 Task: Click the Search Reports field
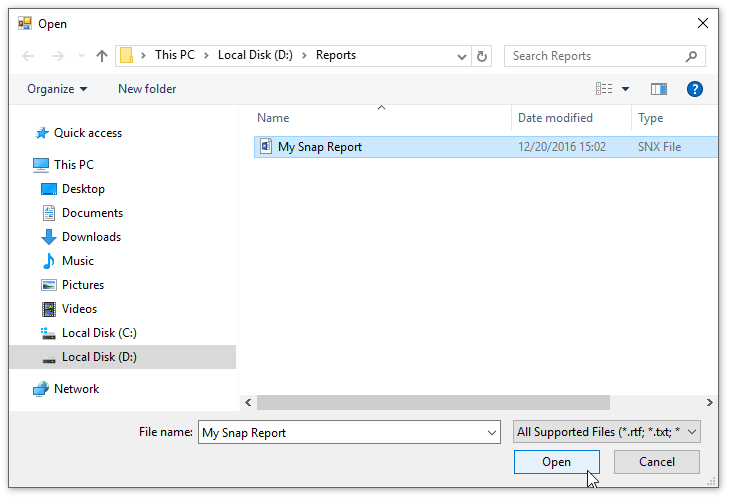click(604, 56)
